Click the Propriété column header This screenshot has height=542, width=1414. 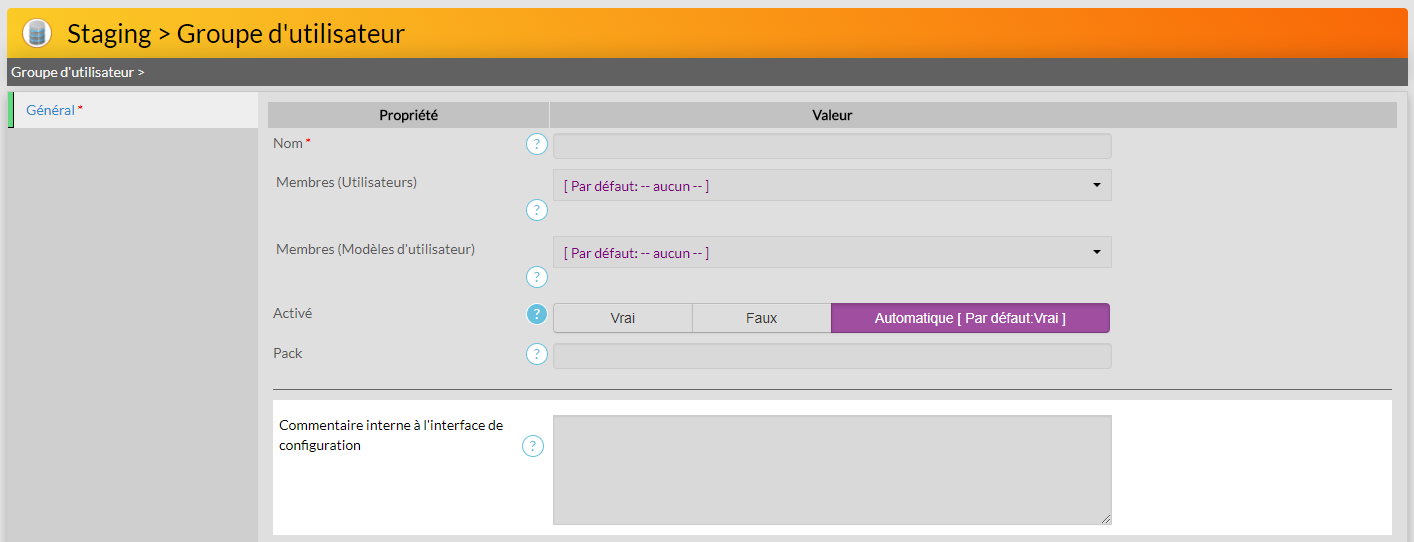click(408, 115)
